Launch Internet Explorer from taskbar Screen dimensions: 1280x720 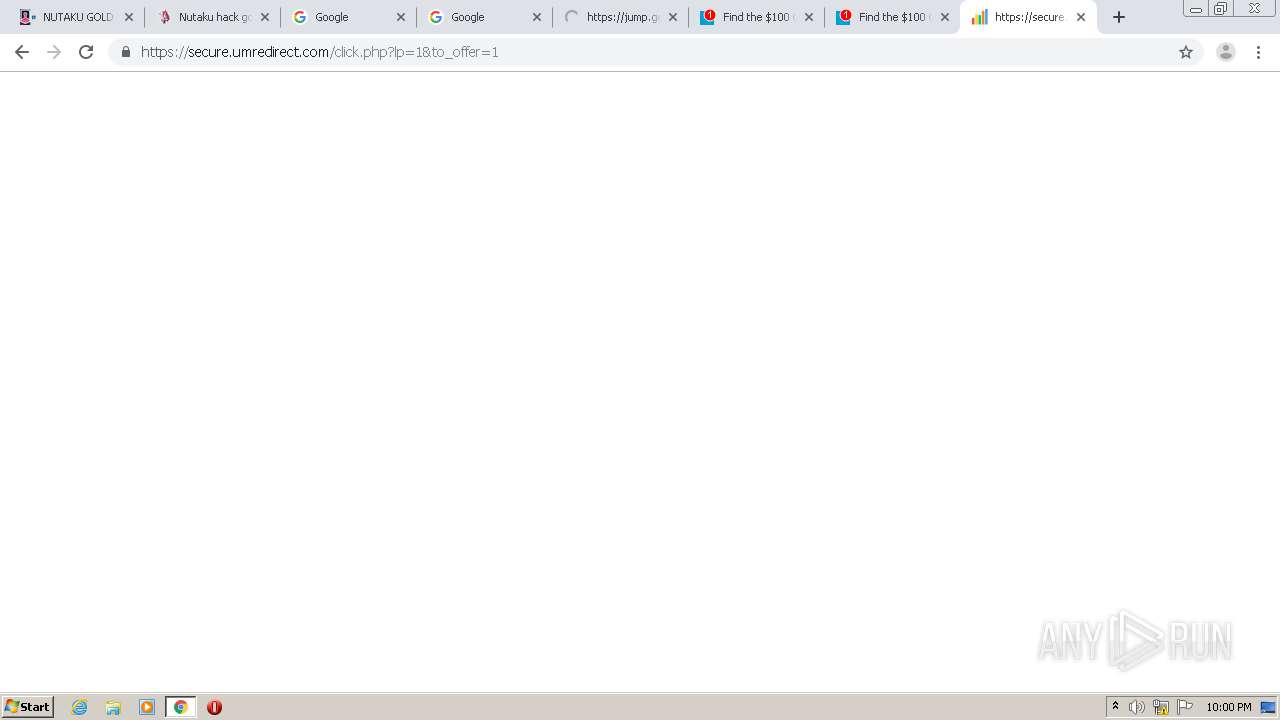[80, 707]
